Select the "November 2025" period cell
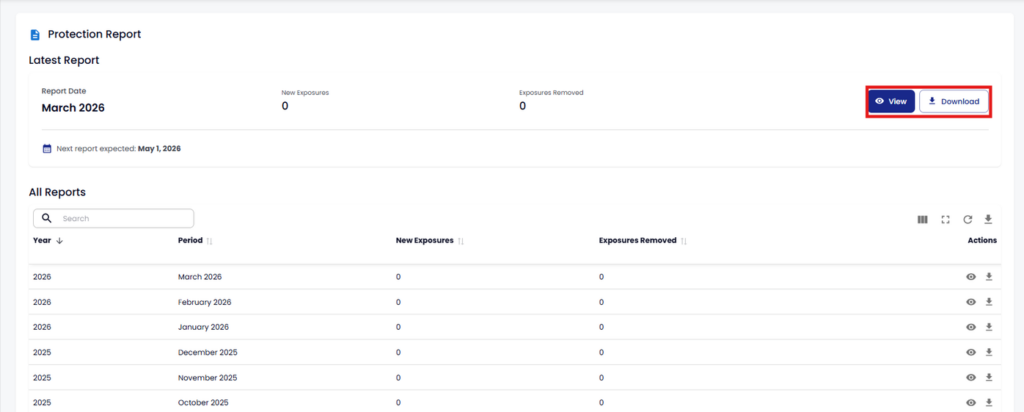This screenshot has width=1024, height=412. pos(208,377)
